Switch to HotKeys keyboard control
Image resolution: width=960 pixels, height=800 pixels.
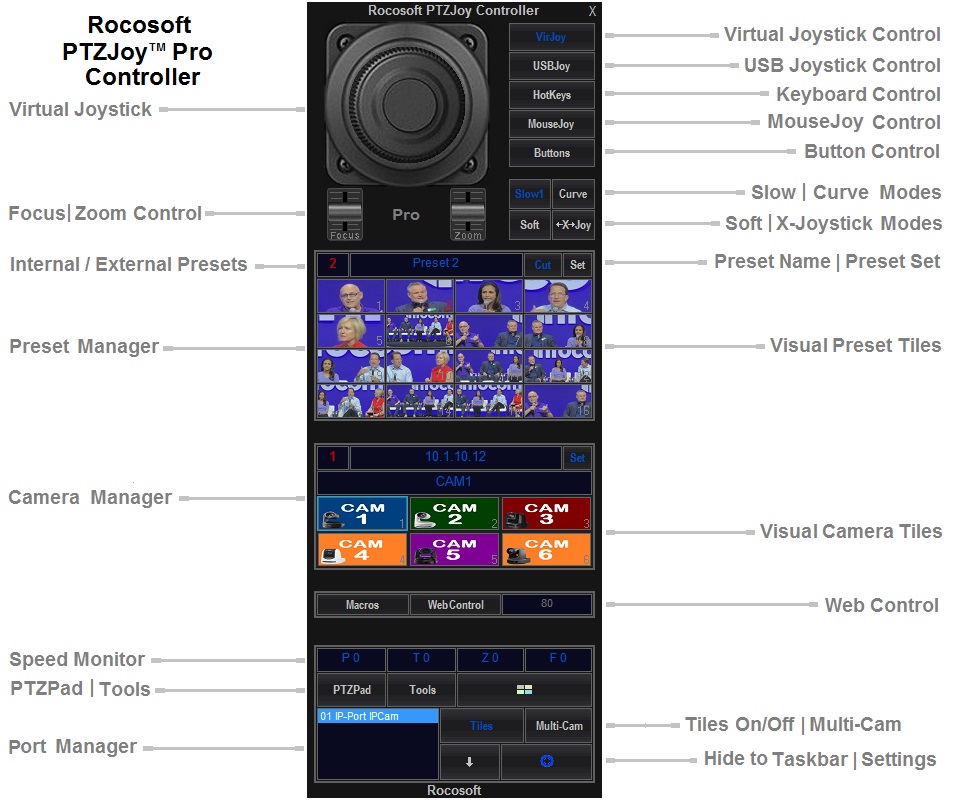tap(551, 95)
